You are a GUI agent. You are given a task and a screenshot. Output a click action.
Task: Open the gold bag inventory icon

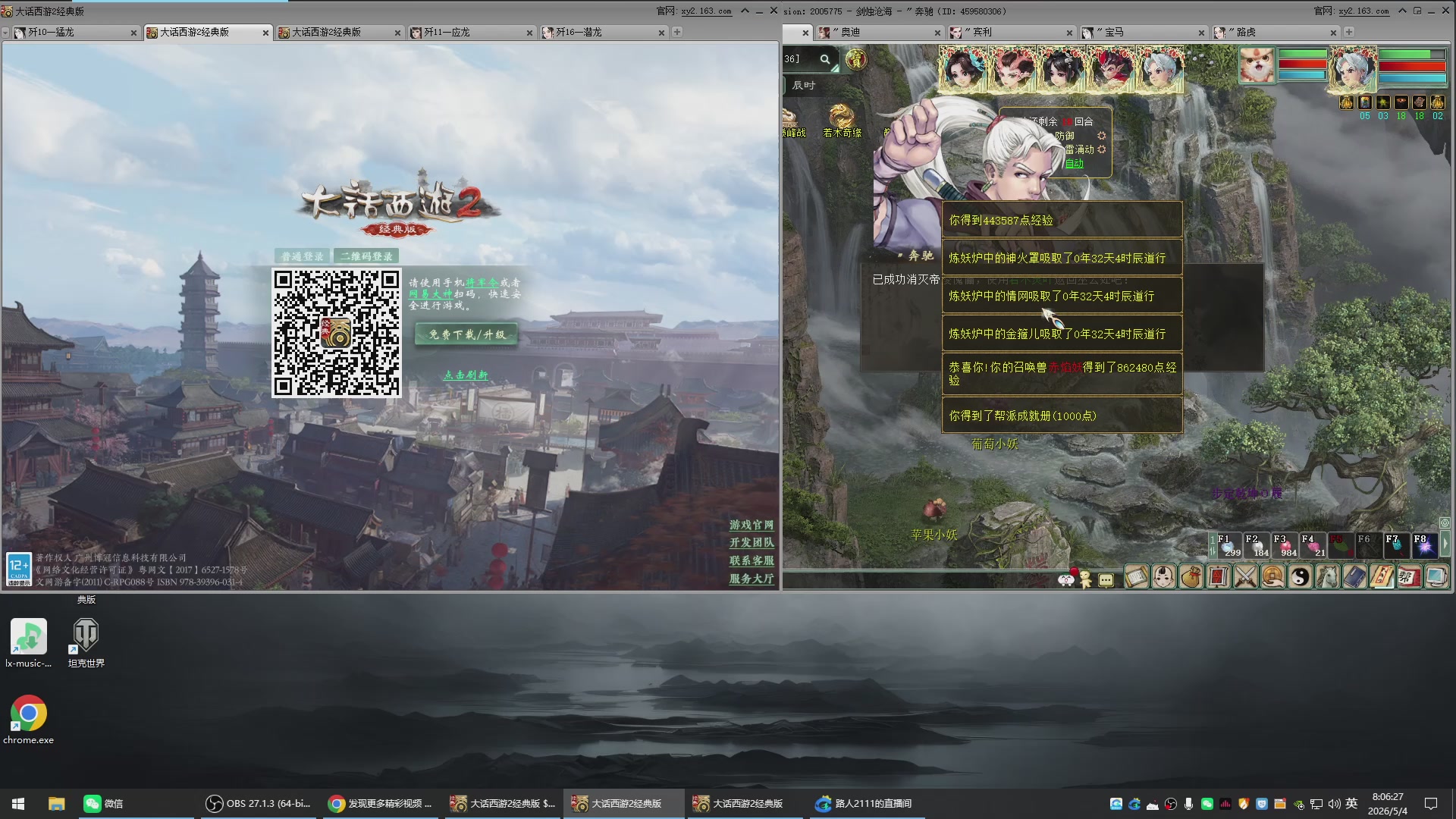click(x=1191, y=577)
